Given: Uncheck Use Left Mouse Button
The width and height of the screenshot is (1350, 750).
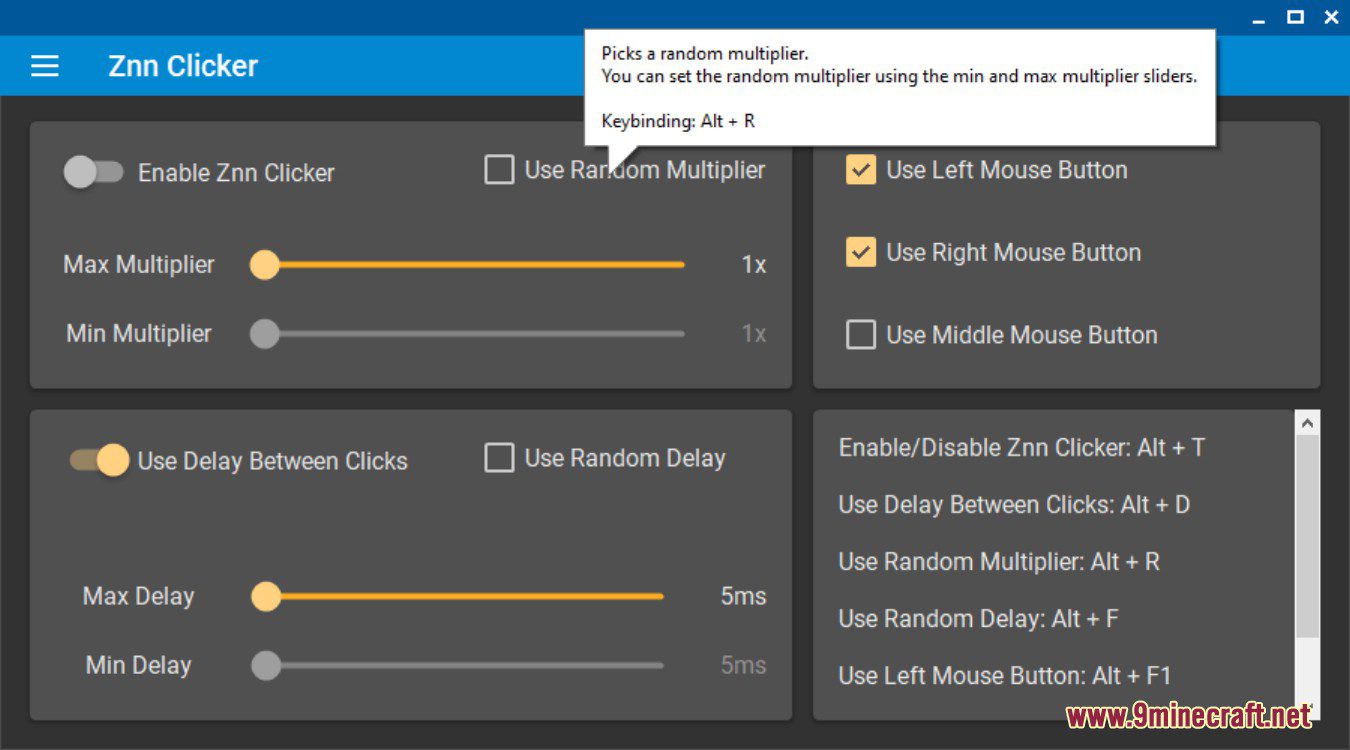Looking at the screenshot, I should [x=861, y=169].
